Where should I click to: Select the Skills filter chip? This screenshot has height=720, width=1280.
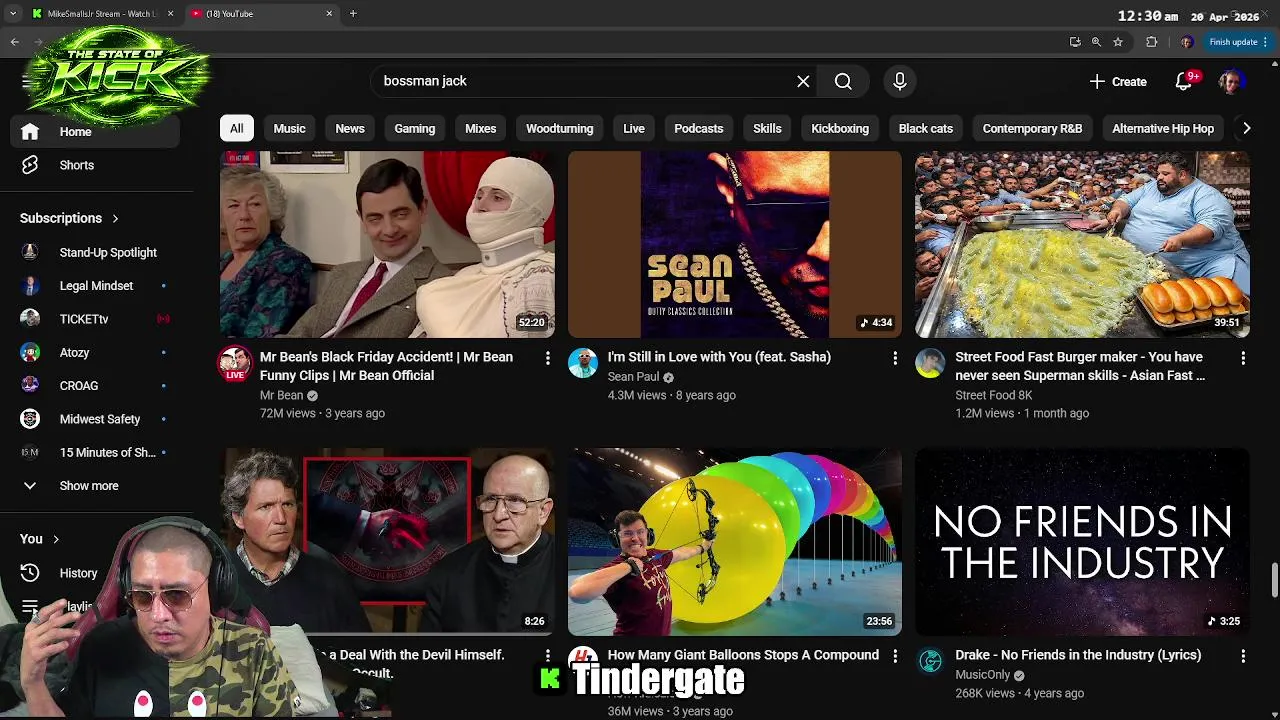click(767, 128)
